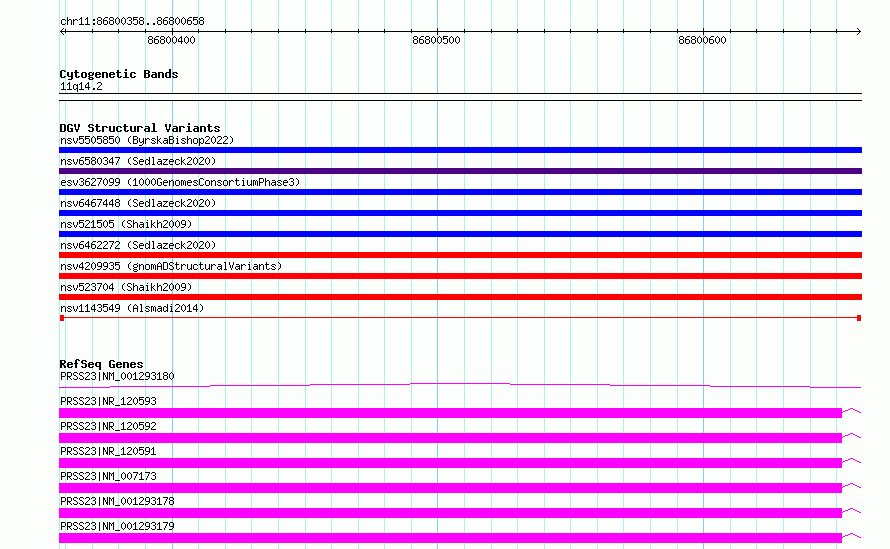Click the 86800400 ruler position label
Image resolution: width=890 pixels, height=549 pixels.
click(x=171, y=40)
